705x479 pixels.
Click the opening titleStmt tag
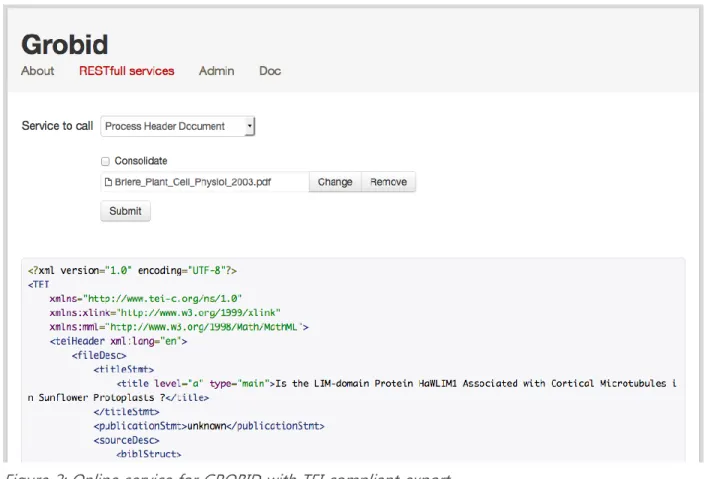[x=124, y=369]
